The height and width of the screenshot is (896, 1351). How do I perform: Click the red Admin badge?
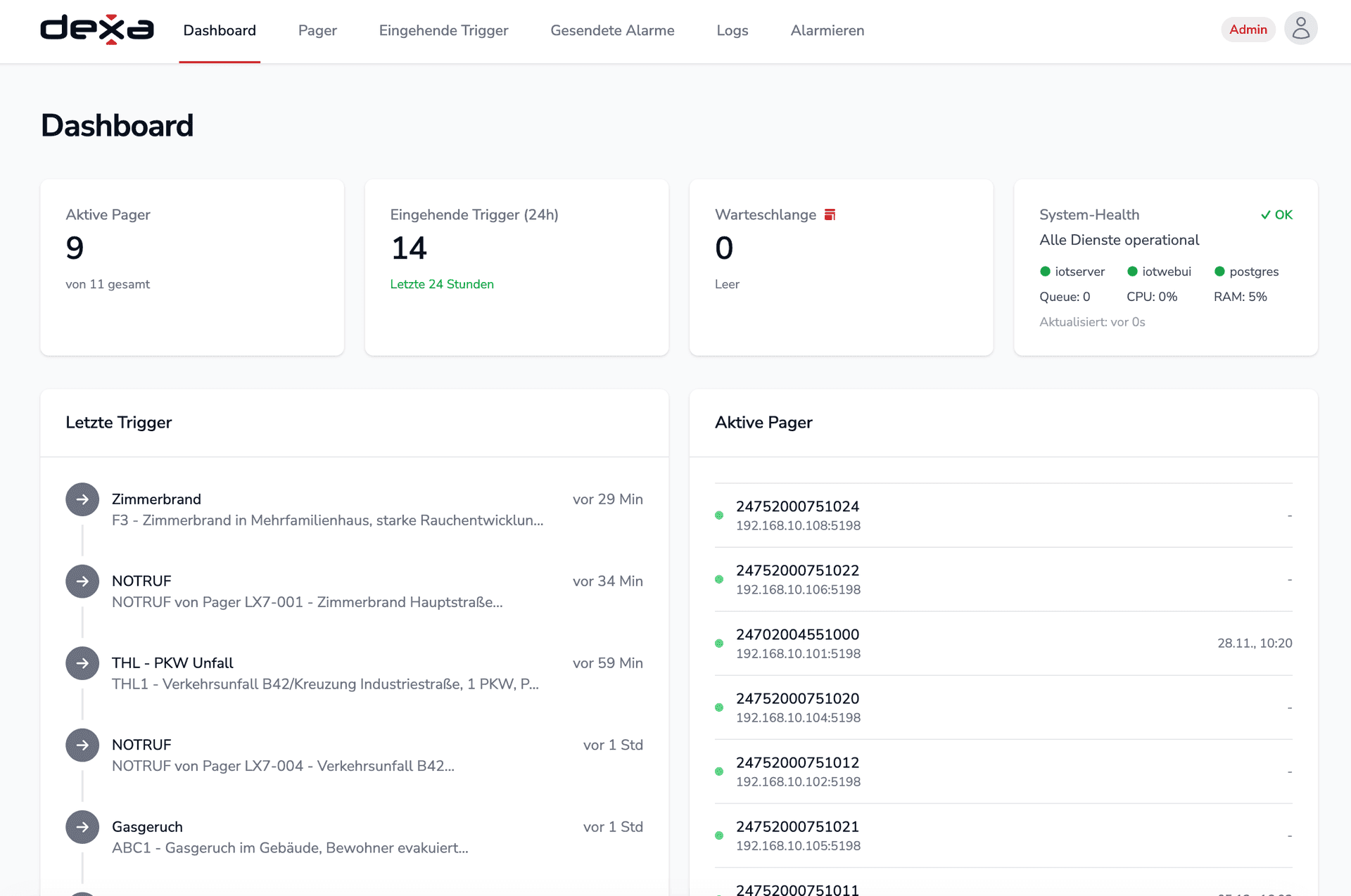coord(1248,30)
